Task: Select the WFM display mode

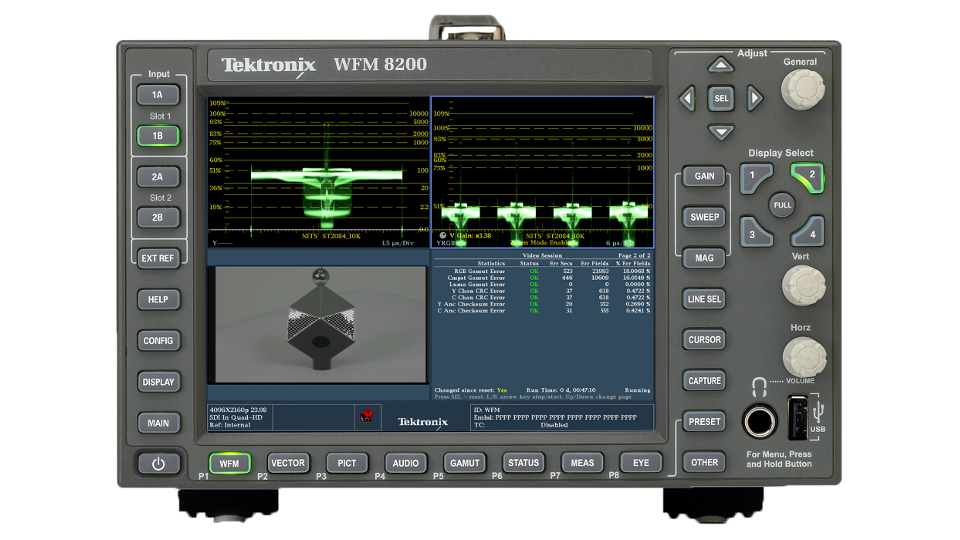Action: (230, 463)
